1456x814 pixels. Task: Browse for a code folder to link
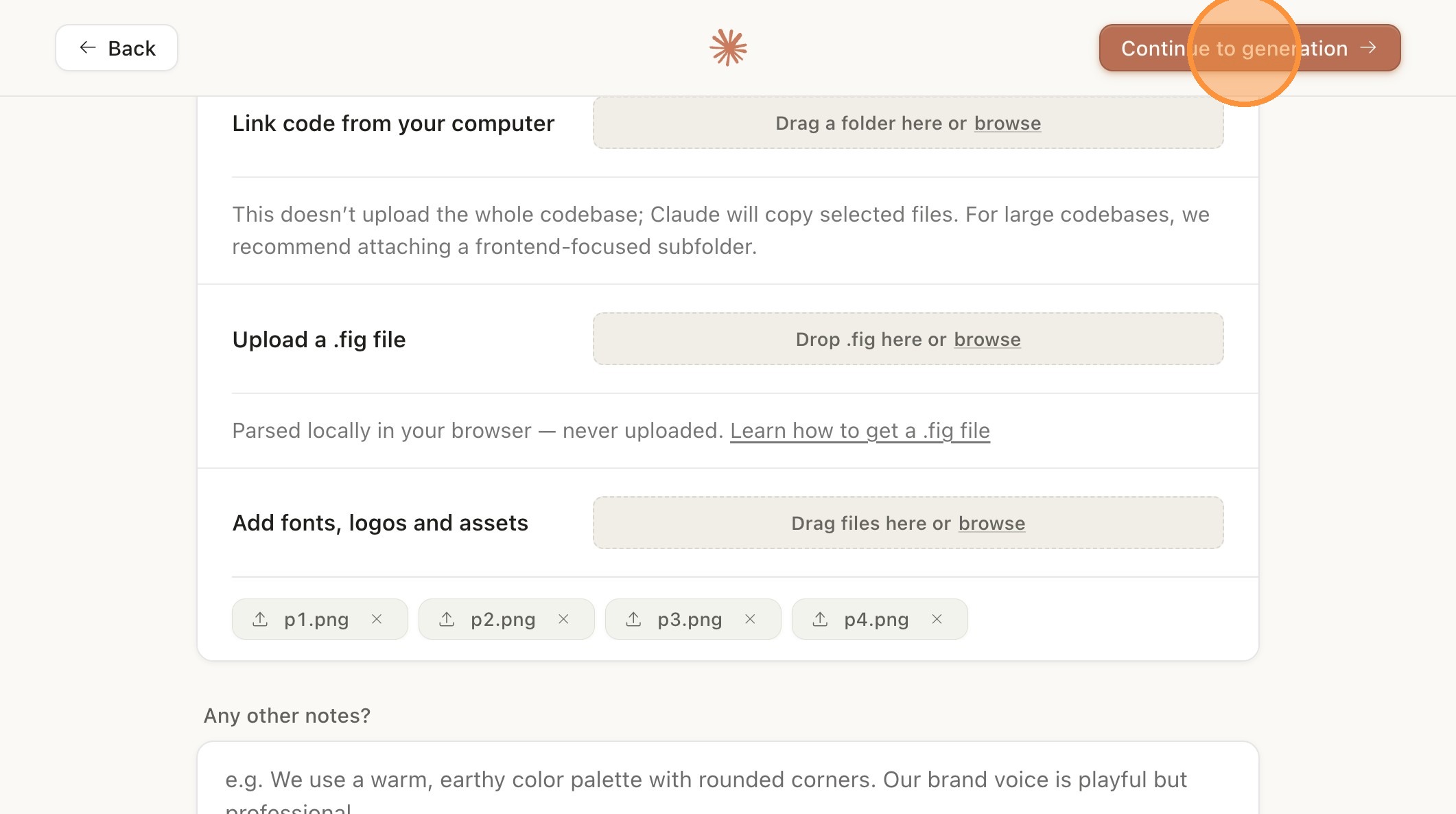1007,124
